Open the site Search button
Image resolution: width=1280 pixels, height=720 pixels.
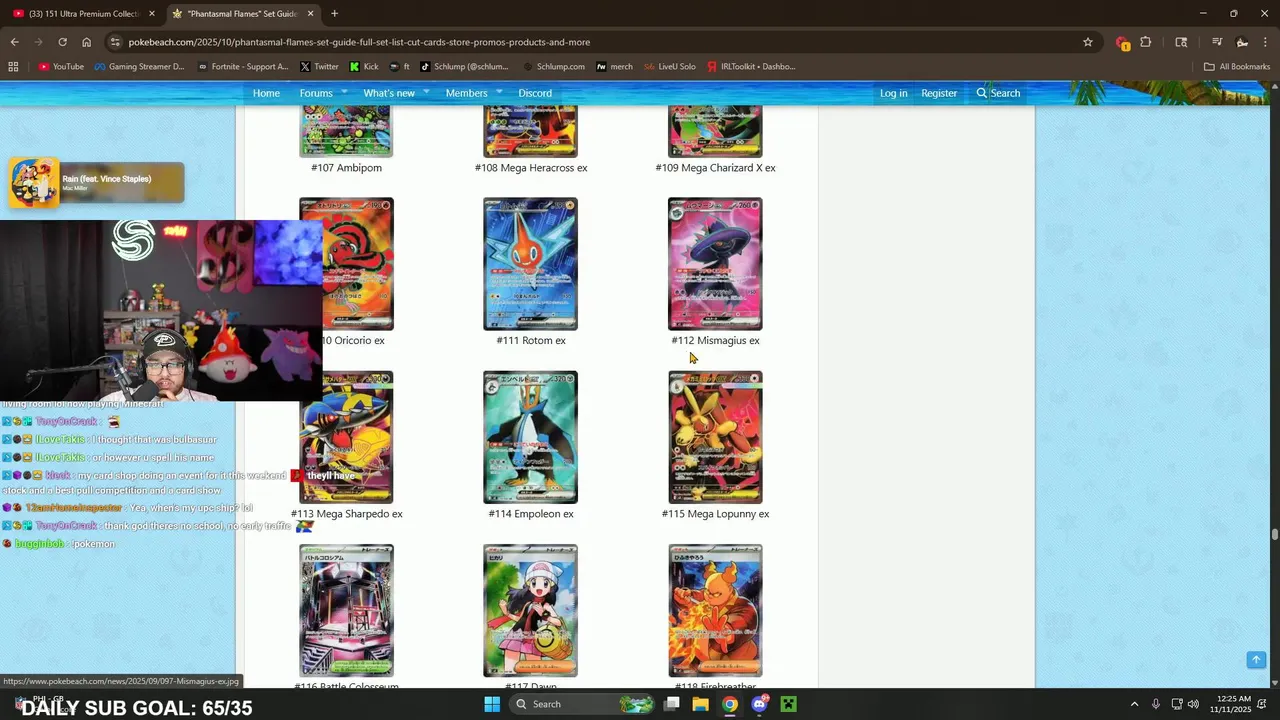[998, 93]
